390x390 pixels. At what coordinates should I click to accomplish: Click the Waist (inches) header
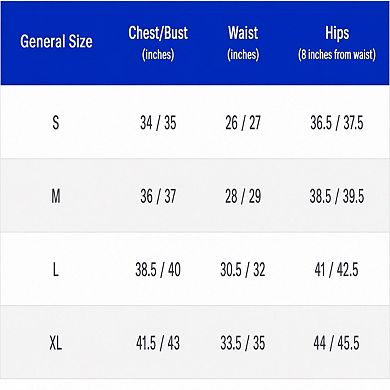(243, 43)
